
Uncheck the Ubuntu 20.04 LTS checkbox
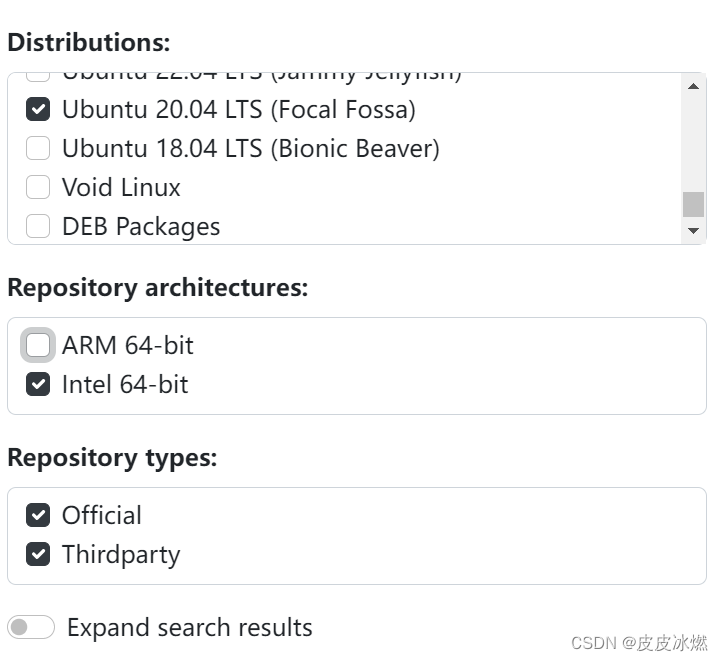click(x=38, y=109)
